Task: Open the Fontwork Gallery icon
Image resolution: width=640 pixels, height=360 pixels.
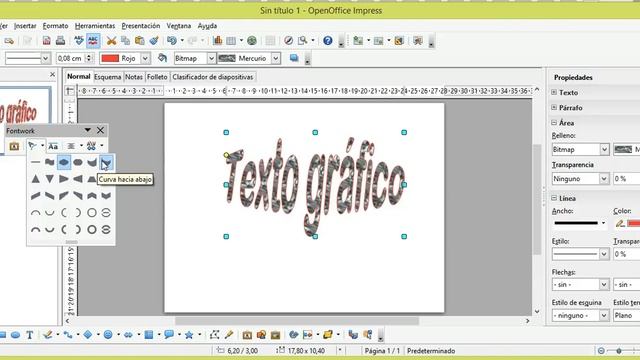Action: pyautogui.click(x=14, y=146)
